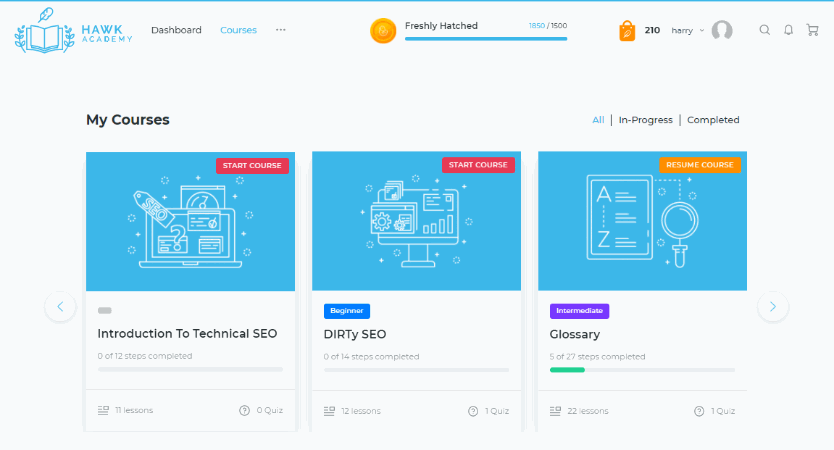The height and width of the screenshot is (450, 834).
Task: Open the notifications bell icon
Action: click(x=788, y=30)
